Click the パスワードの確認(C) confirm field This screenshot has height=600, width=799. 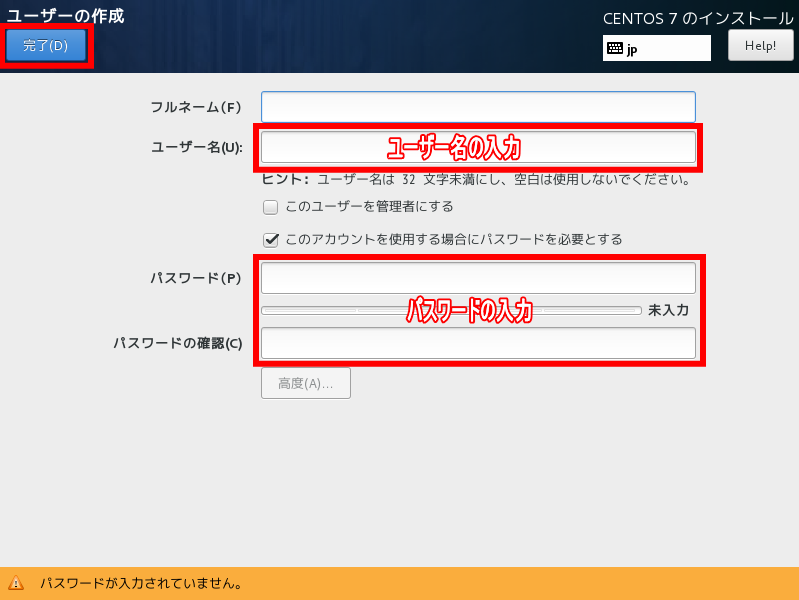[478, 343]
